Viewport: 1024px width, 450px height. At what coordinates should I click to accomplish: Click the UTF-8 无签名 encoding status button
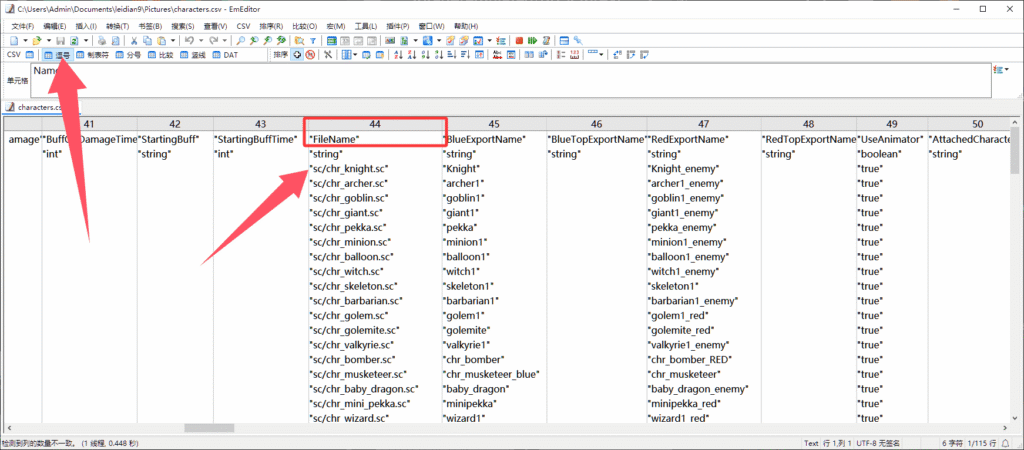pyautogui.click(x=878, y=443)
